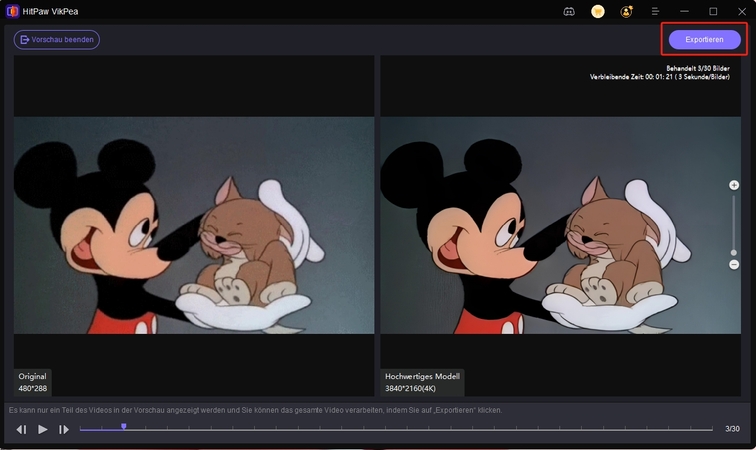The height and width of the screenshot is (450, 756).
Task: Click the vertical zoom slider handle
Action: tap(734, 253)
